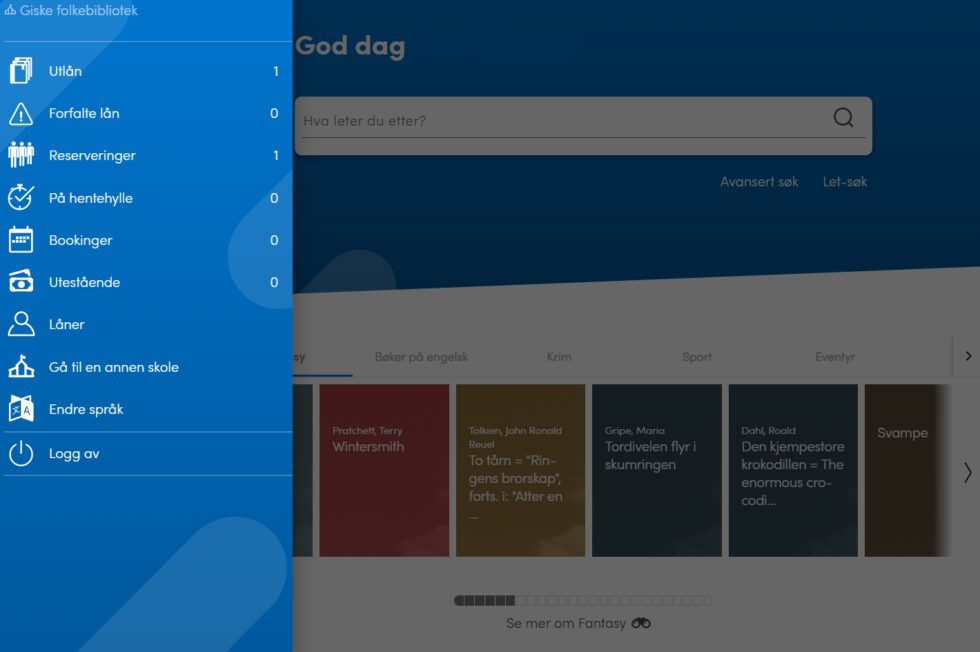980x652 pixels.
Task: Advance book carousel with right chevron
Action: [967, 472]
